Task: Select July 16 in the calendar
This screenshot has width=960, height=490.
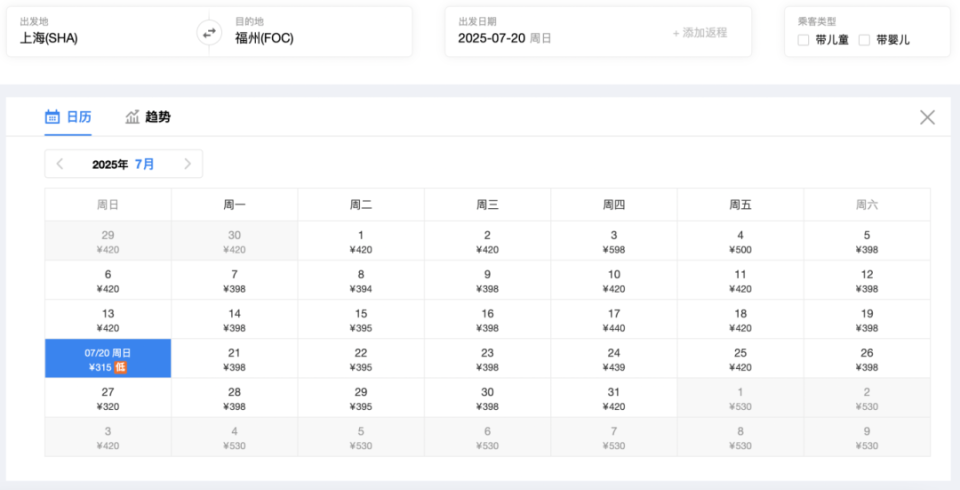Action: tap(487, 319)
